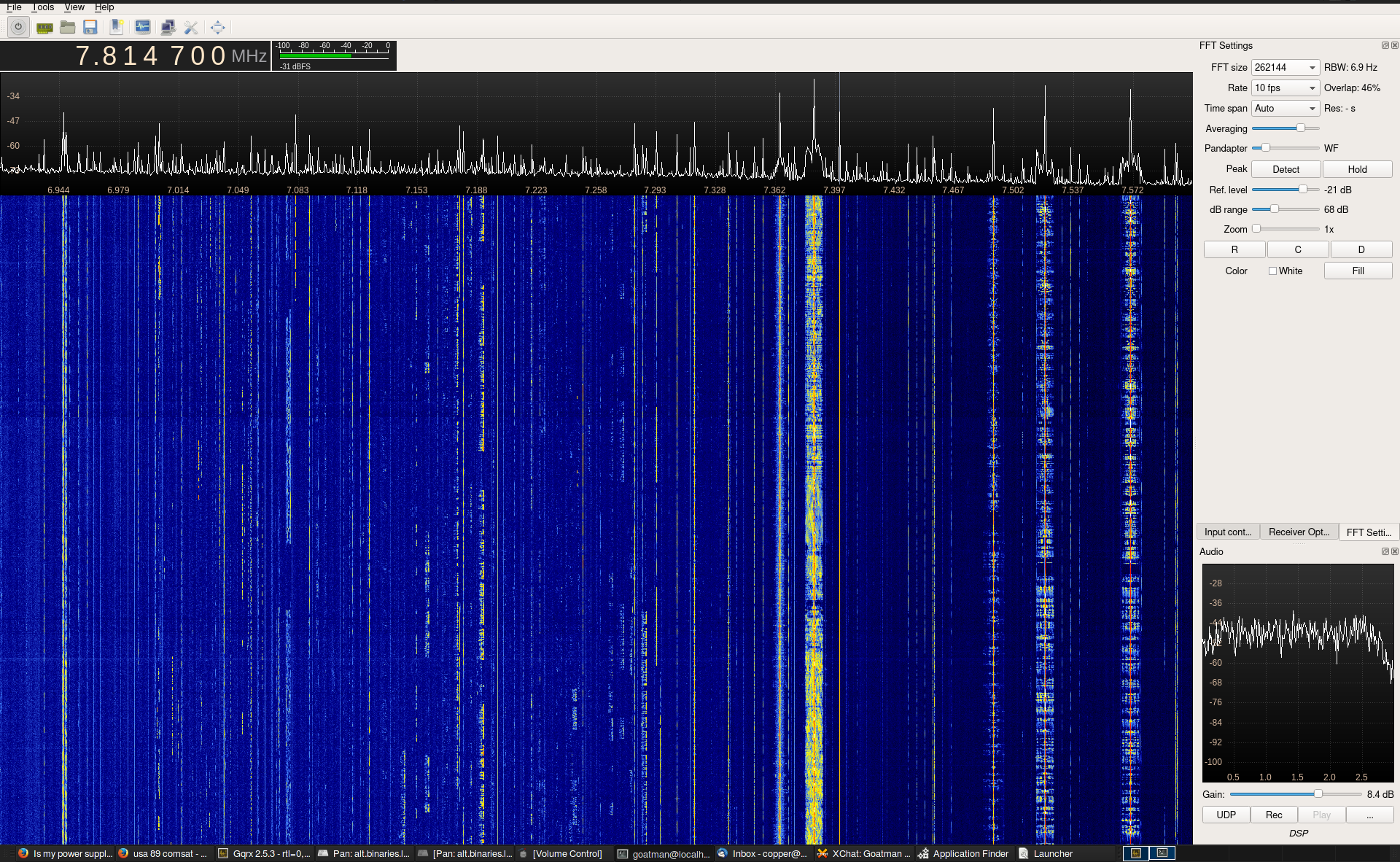Click the UDP audio streaming button

tap(1226, 815)
